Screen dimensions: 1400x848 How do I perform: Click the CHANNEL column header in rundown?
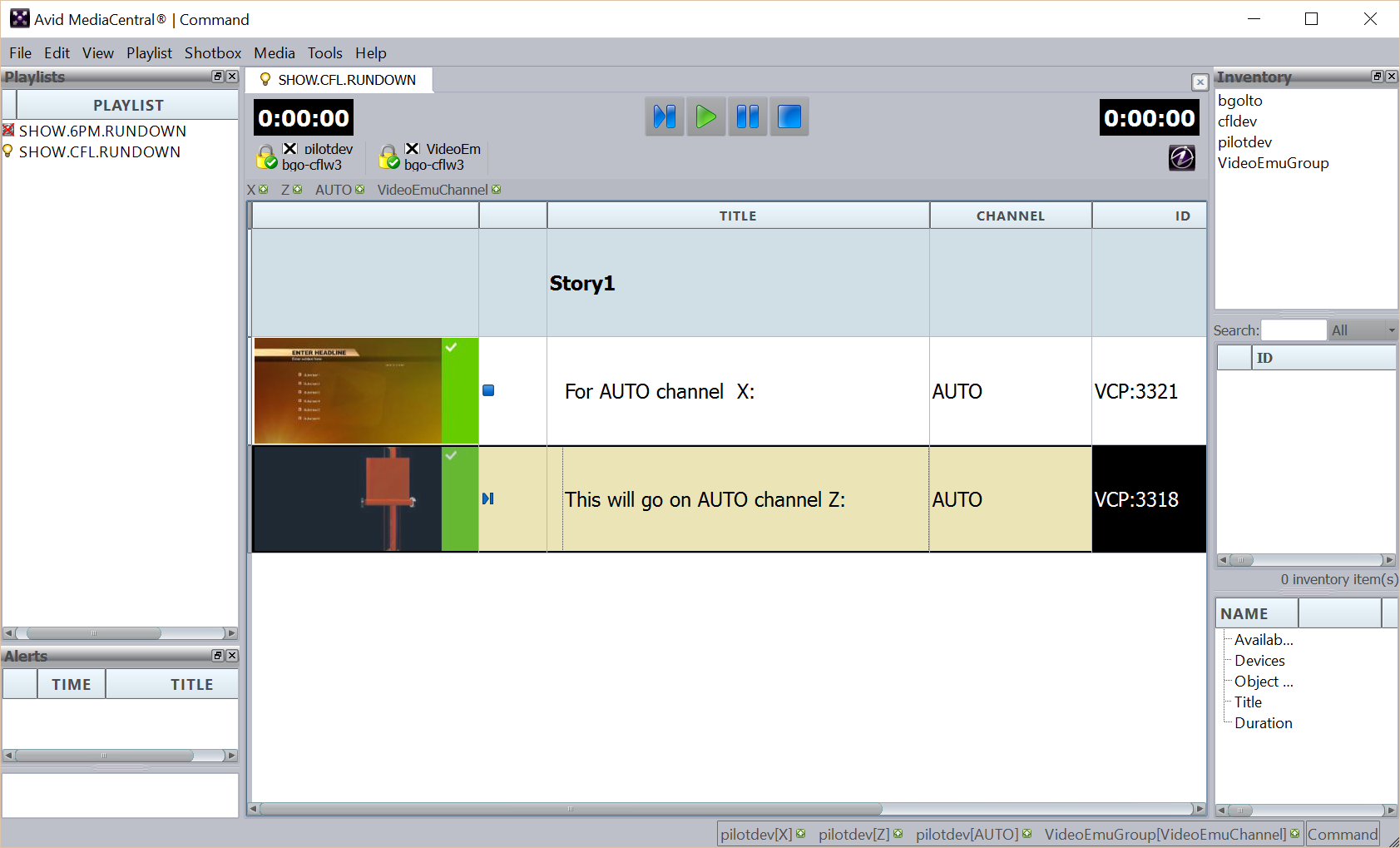[1011, 216]
